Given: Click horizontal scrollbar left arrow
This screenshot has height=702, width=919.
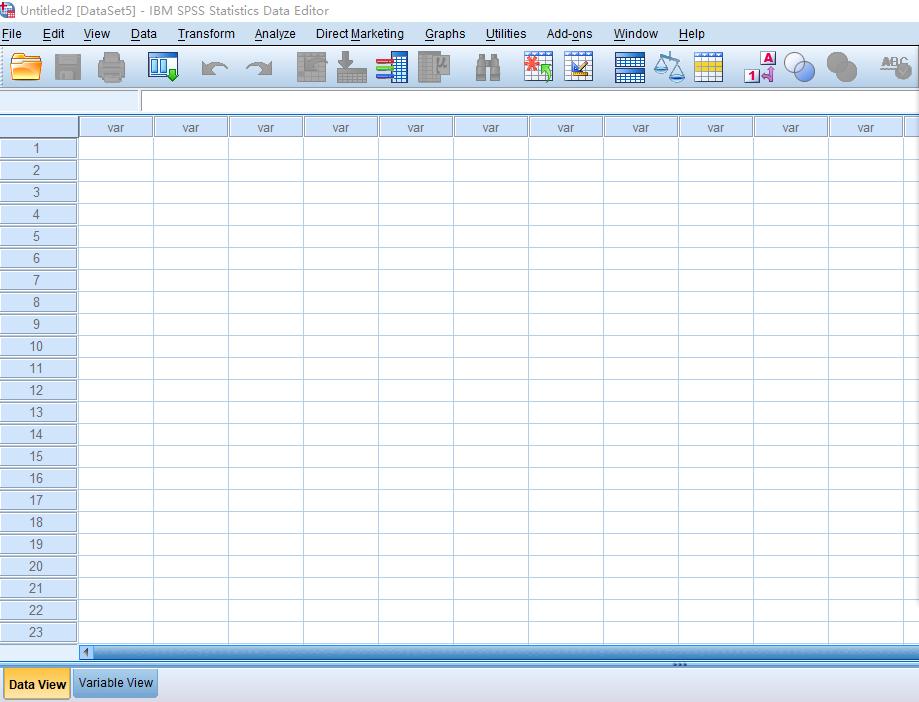Looking at the screenshot, I should (x=86, y=652).
